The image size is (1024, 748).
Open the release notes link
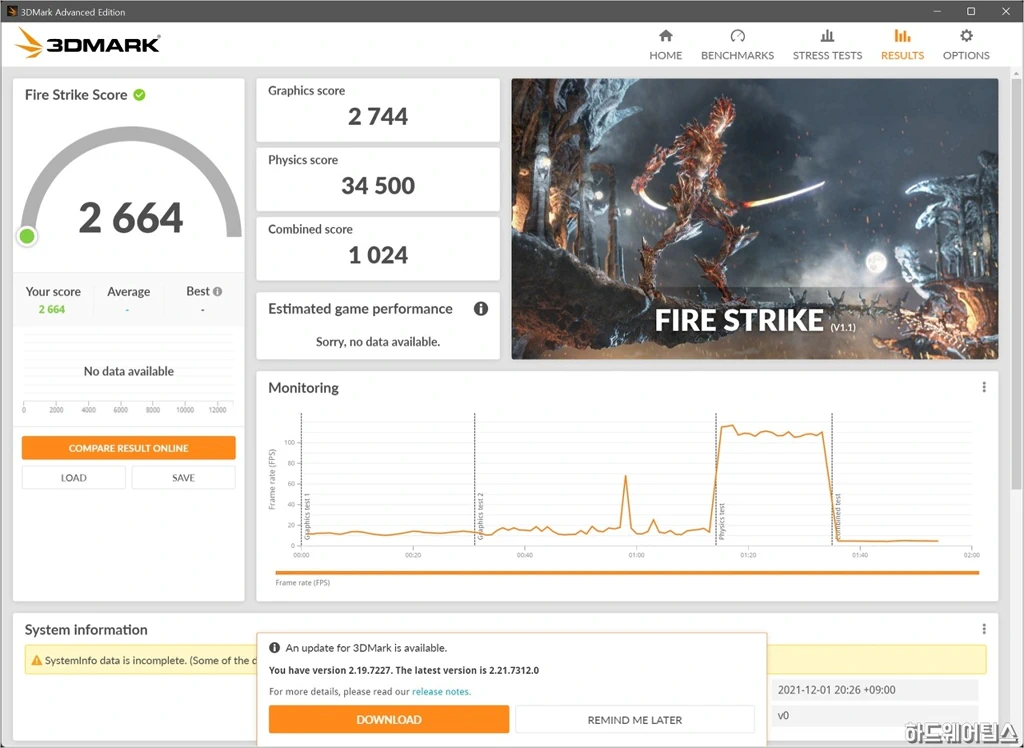click(x=441, y=691)
